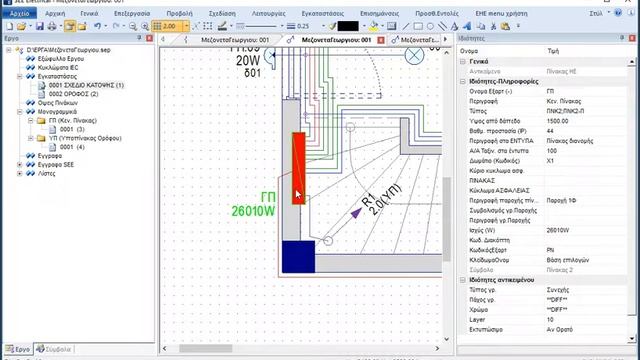Image resolution: width=640 pixels, height=360 pixels.
Task: Toggle the grid display button
Action: tap(157, 27)
